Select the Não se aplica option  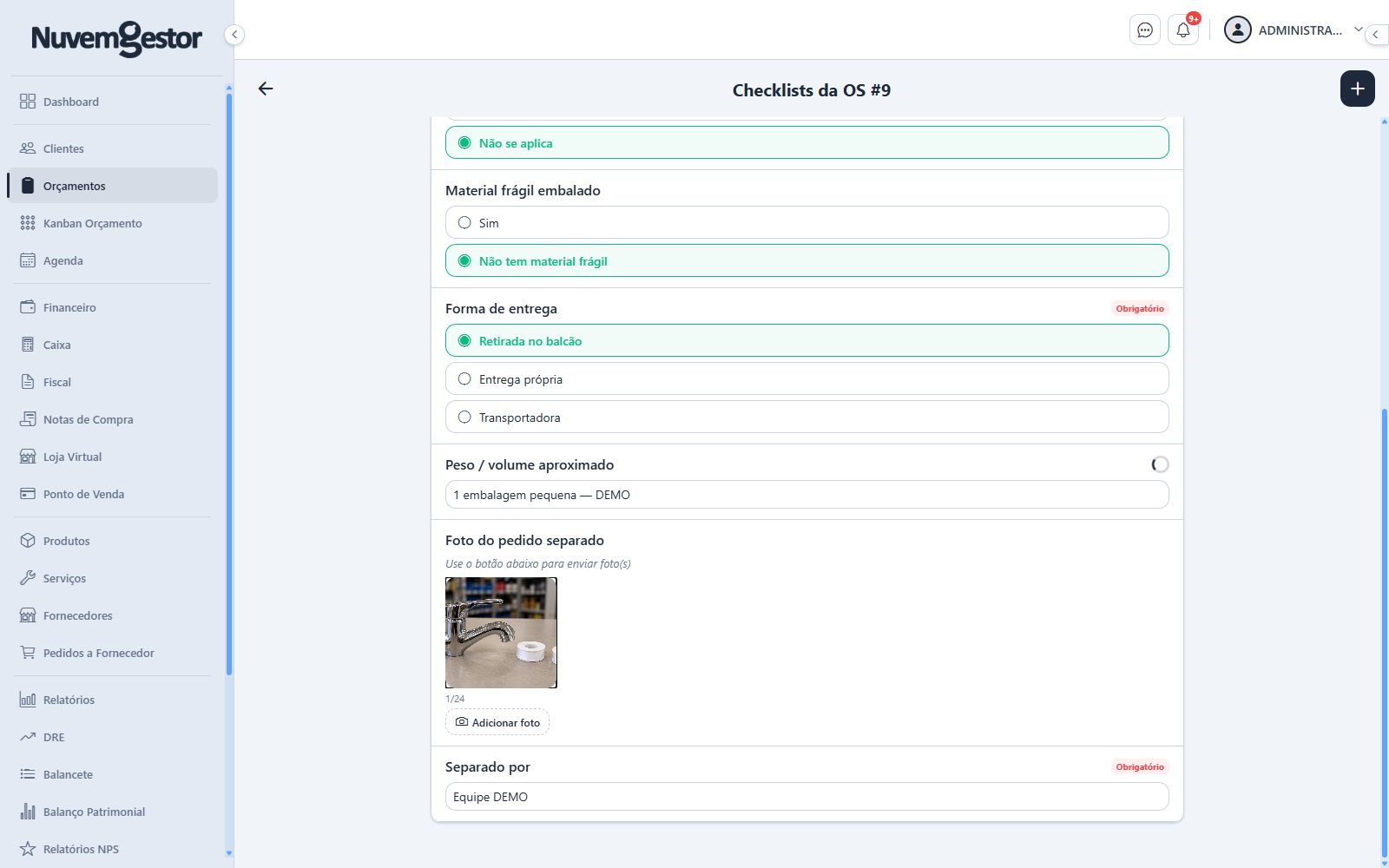click(806, 142)
